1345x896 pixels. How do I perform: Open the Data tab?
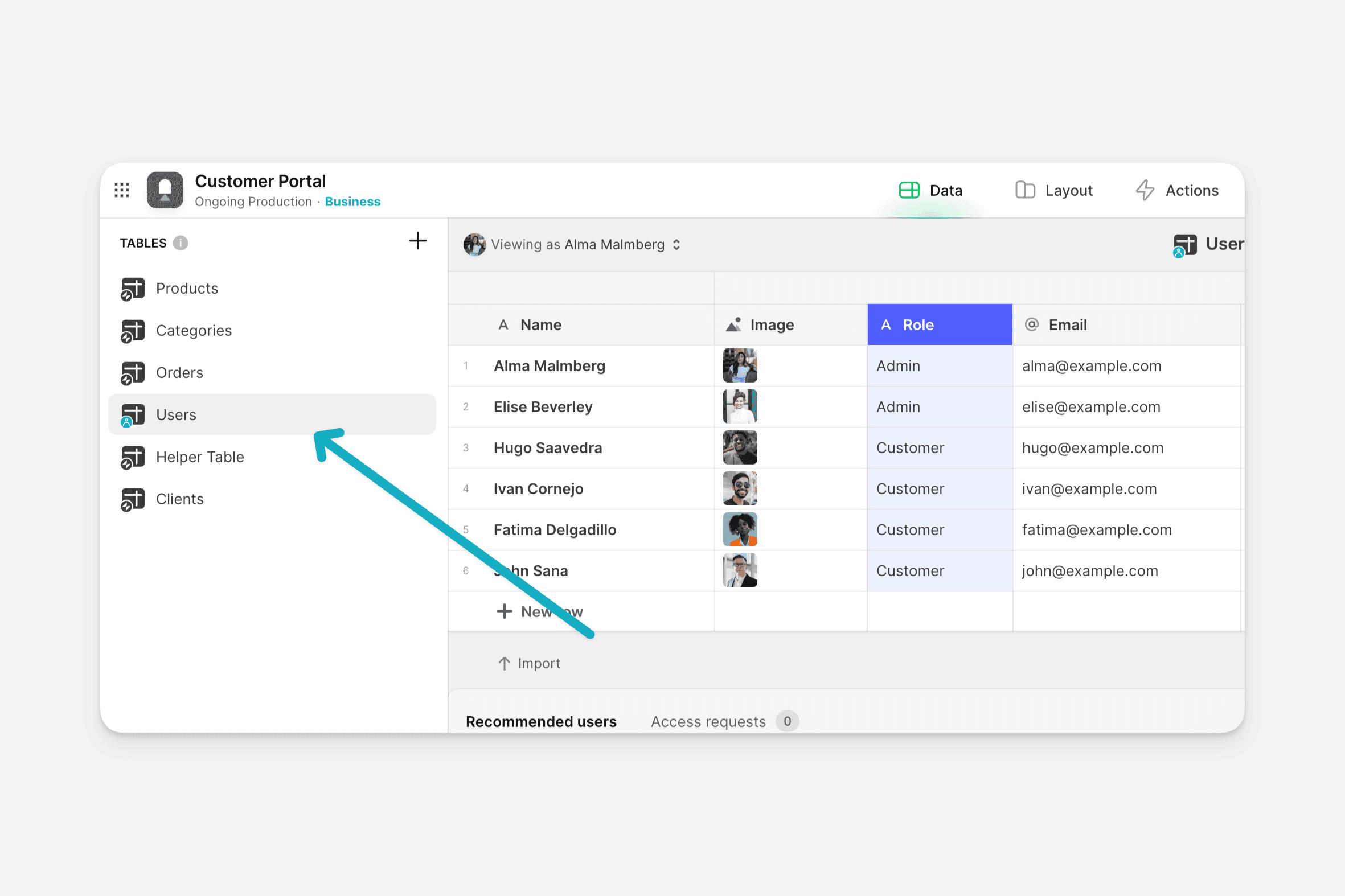pos(931,190)
